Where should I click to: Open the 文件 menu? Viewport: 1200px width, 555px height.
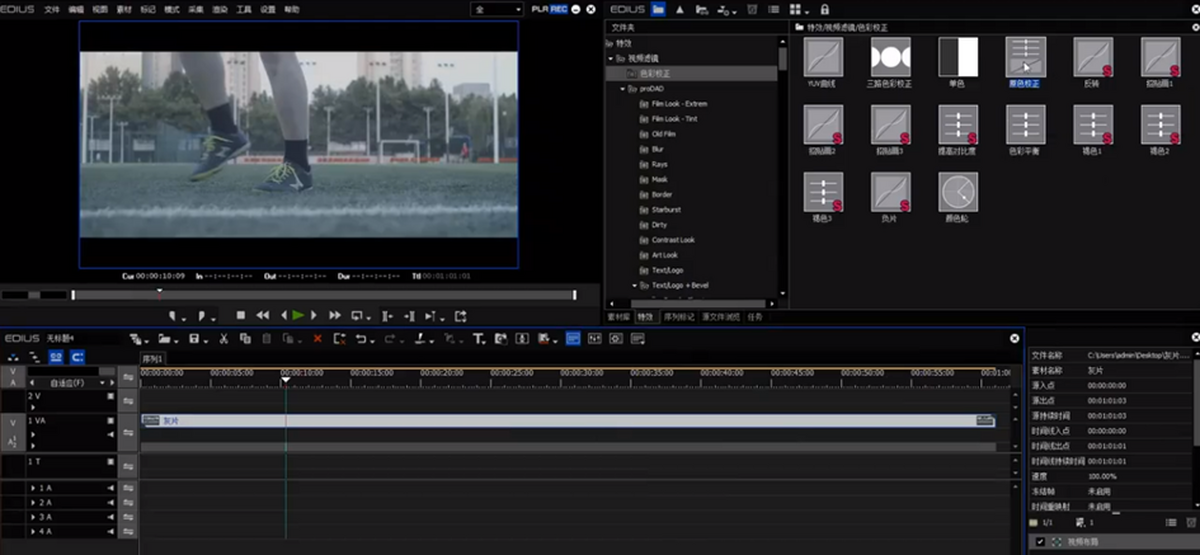coord(52,9)
